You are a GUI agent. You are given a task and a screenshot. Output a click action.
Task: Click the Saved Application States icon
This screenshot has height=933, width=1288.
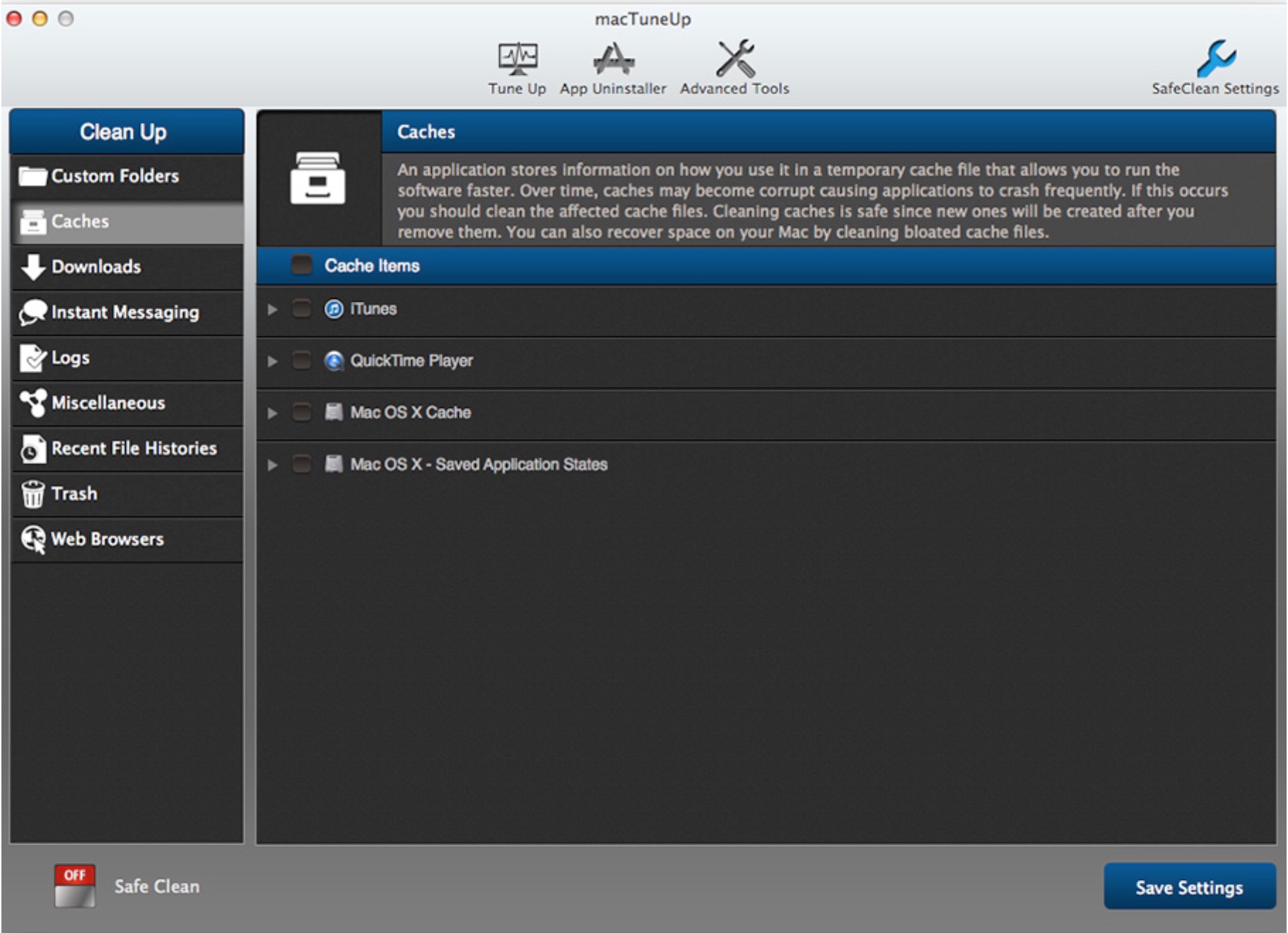click(334, 464)
